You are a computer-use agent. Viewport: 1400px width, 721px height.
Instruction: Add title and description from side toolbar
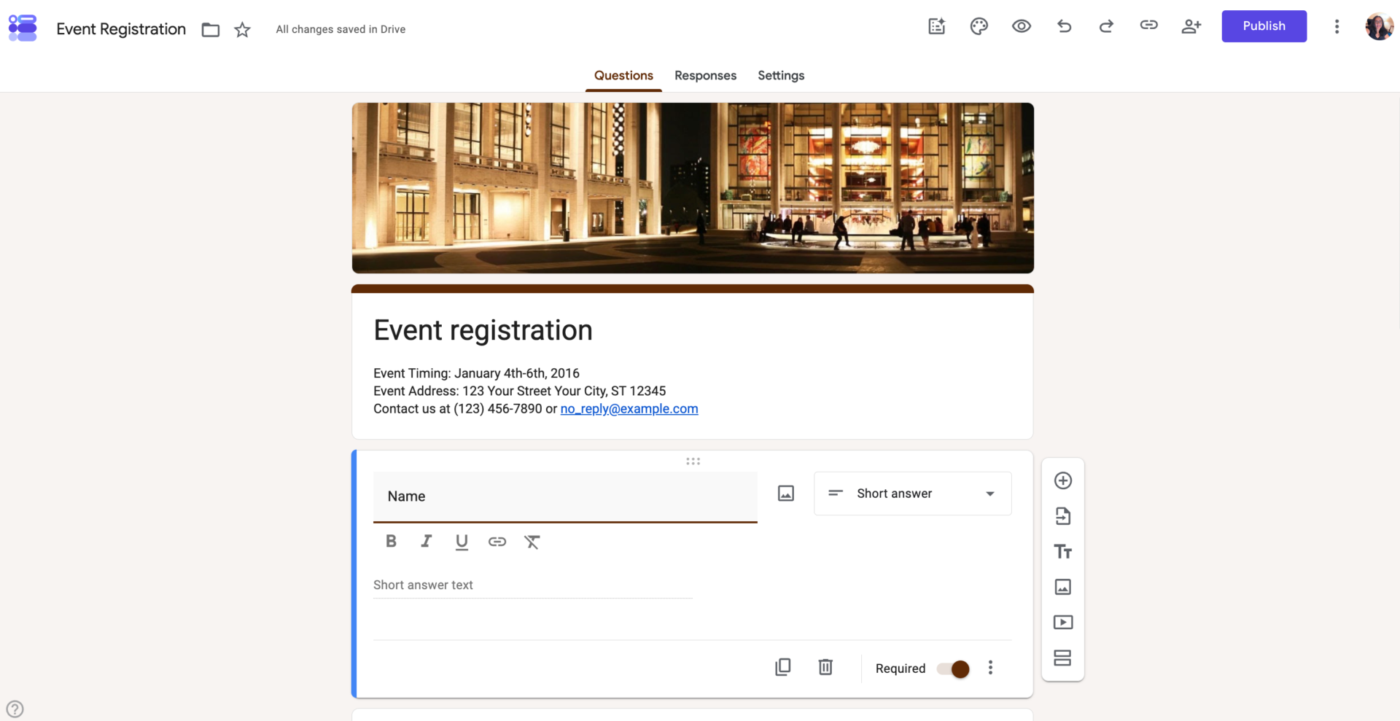pos(1063,552)
